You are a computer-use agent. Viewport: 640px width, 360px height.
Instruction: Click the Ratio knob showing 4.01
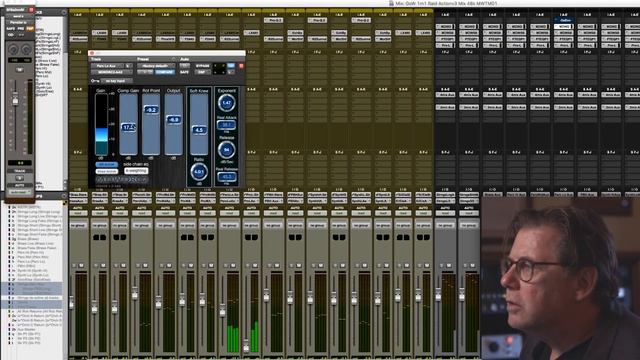pyautogui.click(x=199, y=172)
